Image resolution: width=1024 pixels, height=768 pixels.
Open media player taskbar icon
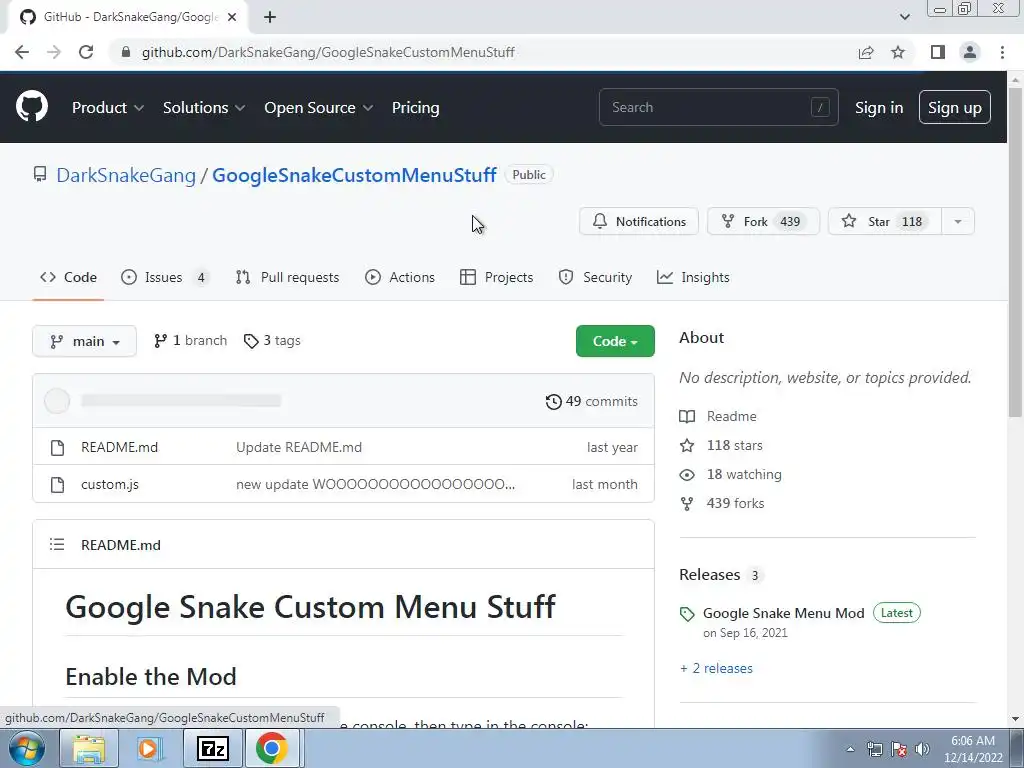tap(150, 748)
